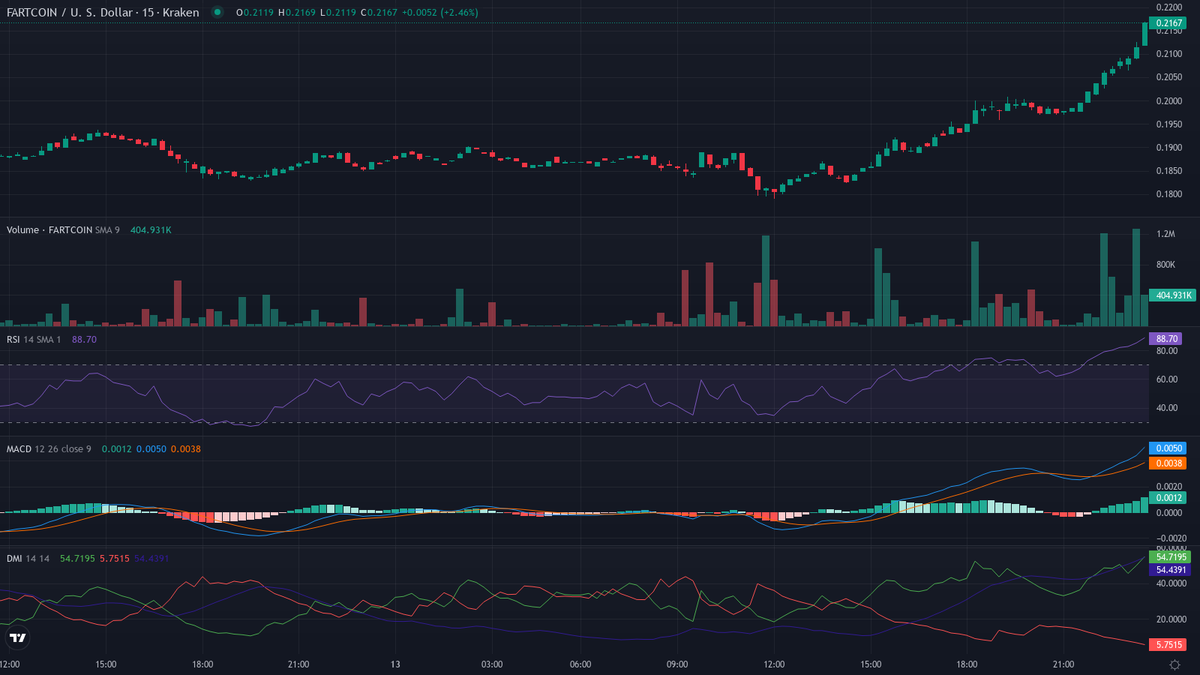Click the 03:00 label on time axis
Image resolution: width=1200 pixels, height=675 pixels.
[x=491, y=664]
